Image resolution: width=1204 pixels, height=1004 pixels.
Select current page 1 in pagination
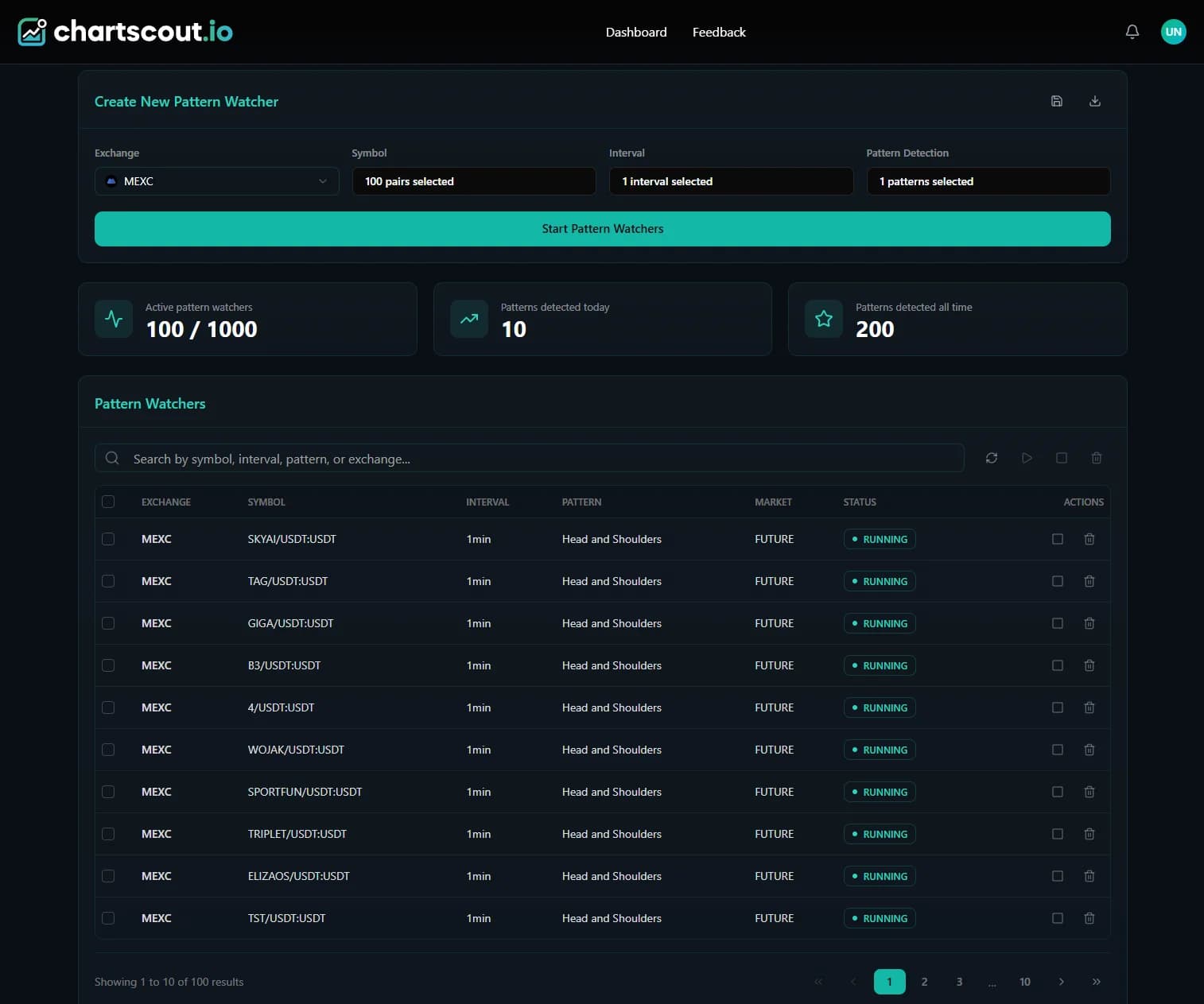(889, 982)
